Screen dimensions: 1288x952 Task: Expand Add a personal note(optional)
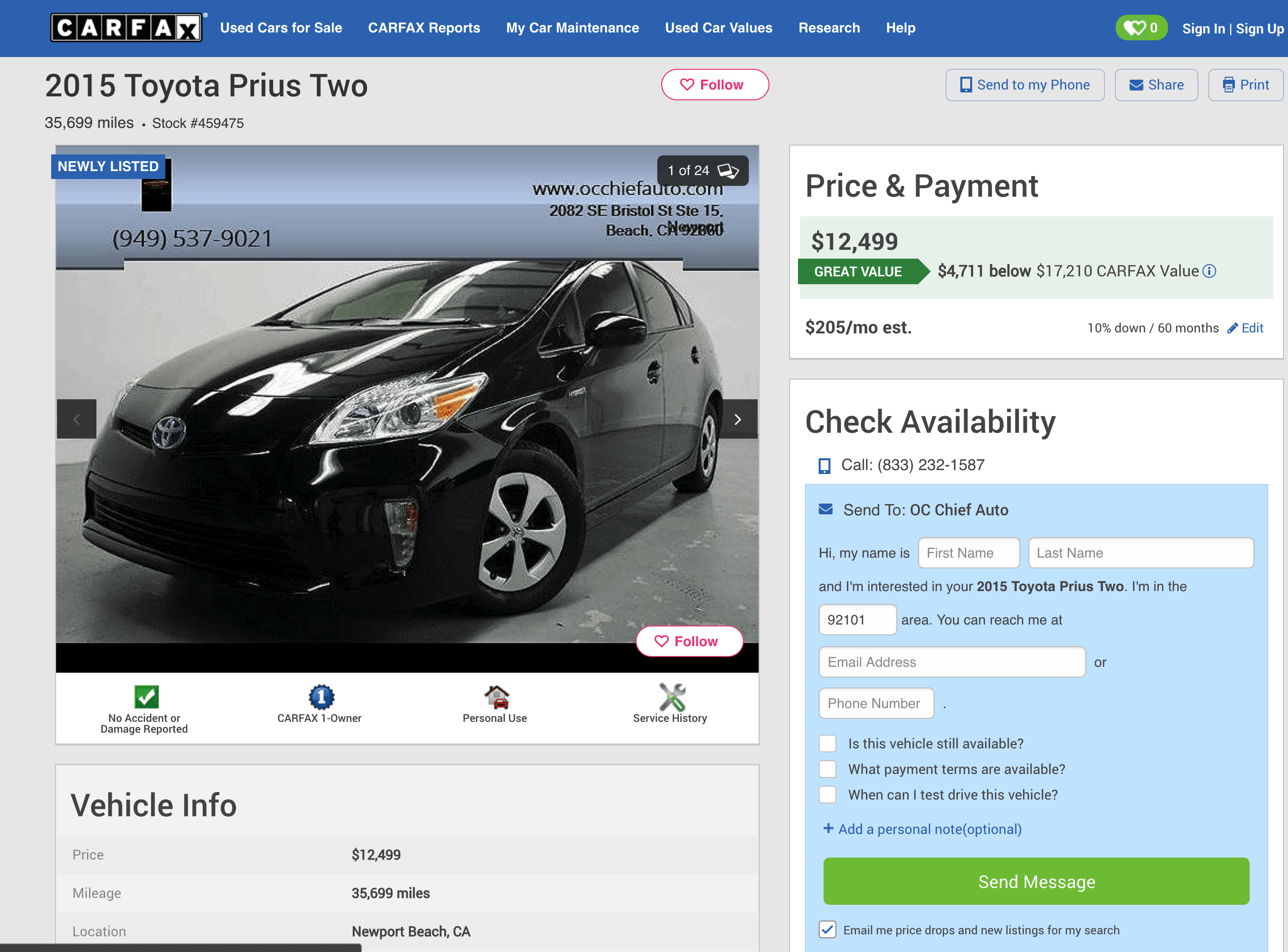coord(922,829)
